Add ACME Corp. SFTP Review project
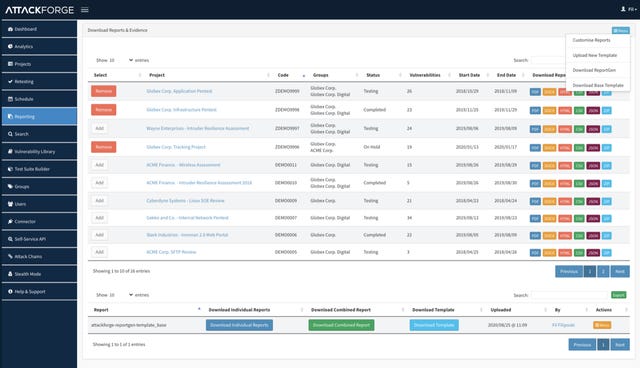Viewport: 640px width, 368px height. pyautogui.click(x=100, y=252)
